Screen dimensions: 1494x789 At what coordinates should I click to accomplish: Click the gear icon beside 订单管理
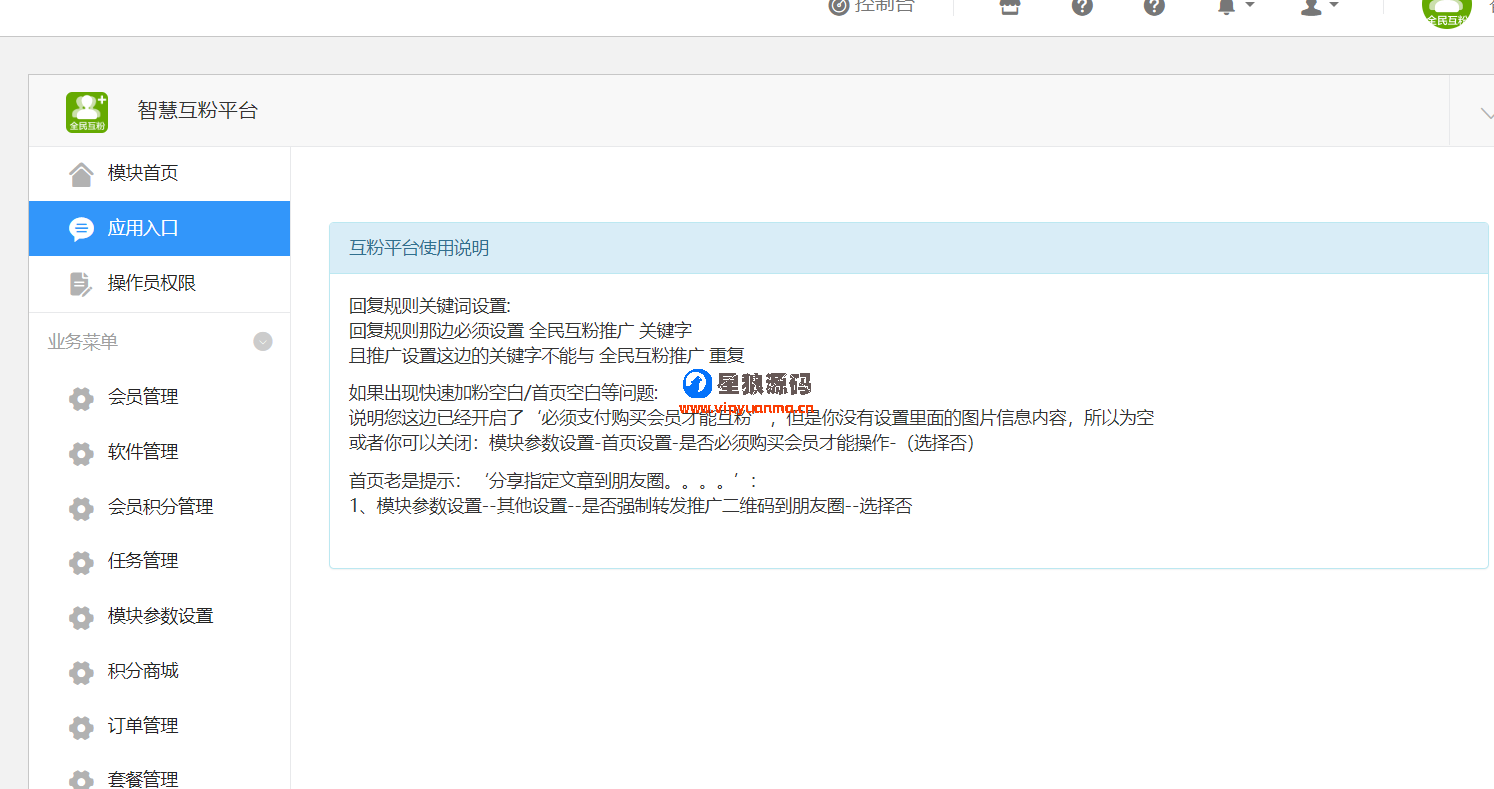click(x=81, y=727)
